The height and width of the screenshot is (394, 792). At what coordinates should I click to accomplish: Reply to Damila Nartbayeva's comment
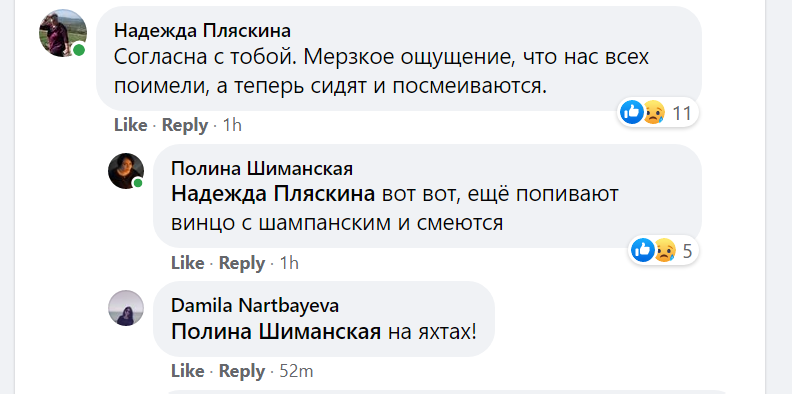tap(242, 372)
